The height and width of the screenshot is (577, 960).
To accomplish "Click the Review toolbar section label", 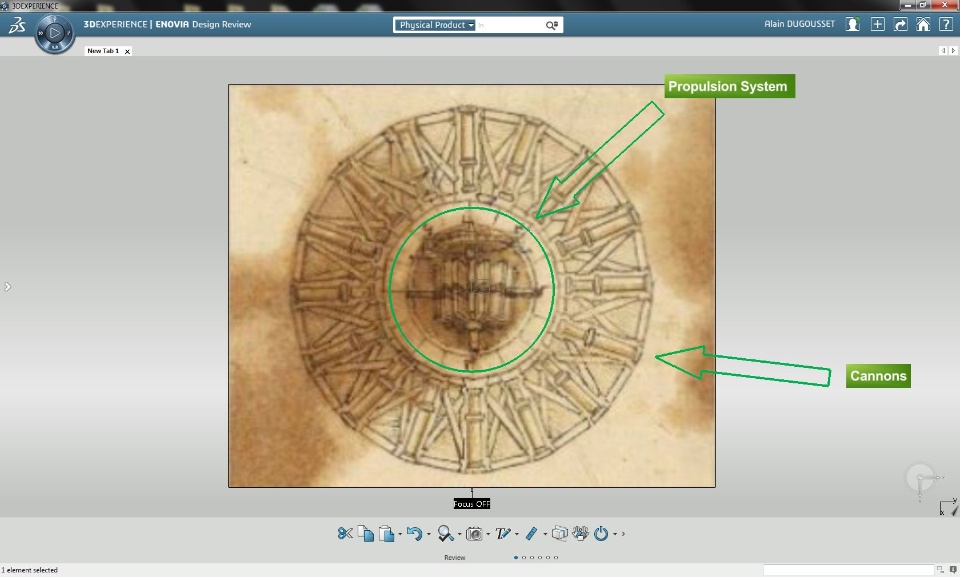I will click(454, 557).
